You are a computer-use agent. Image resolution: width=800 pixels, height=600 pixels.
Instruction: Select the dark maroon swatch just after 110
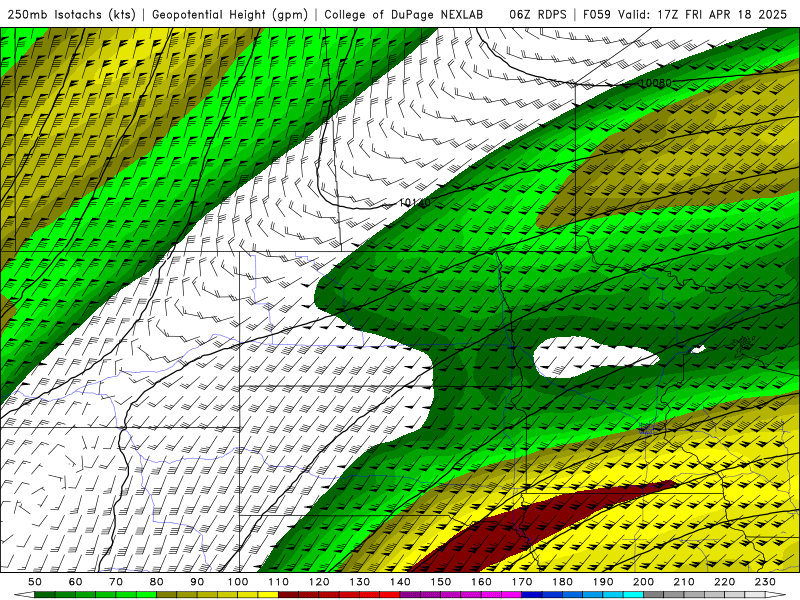[288, 595]
